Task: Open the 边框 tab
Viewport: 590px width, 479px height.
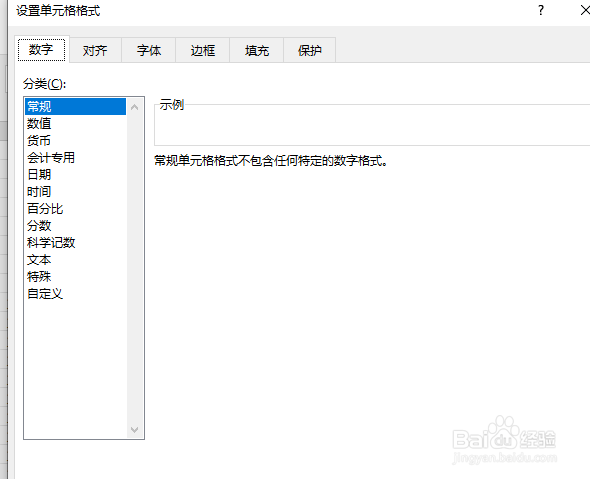Action: [202, 50]
